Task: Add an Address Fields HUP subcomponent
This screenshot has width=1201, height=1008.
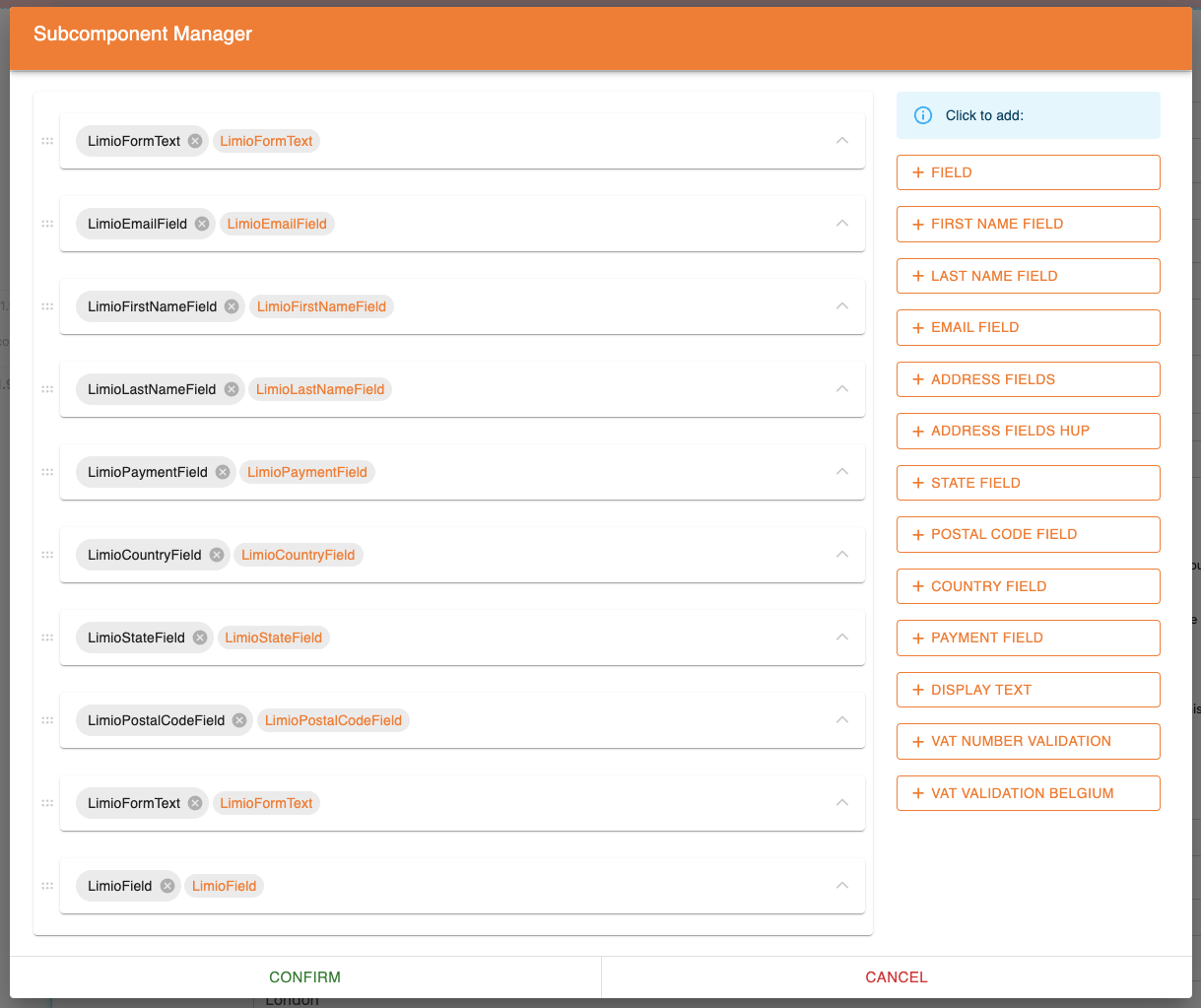Action: pyautogui.click(x=1028, y=431)
